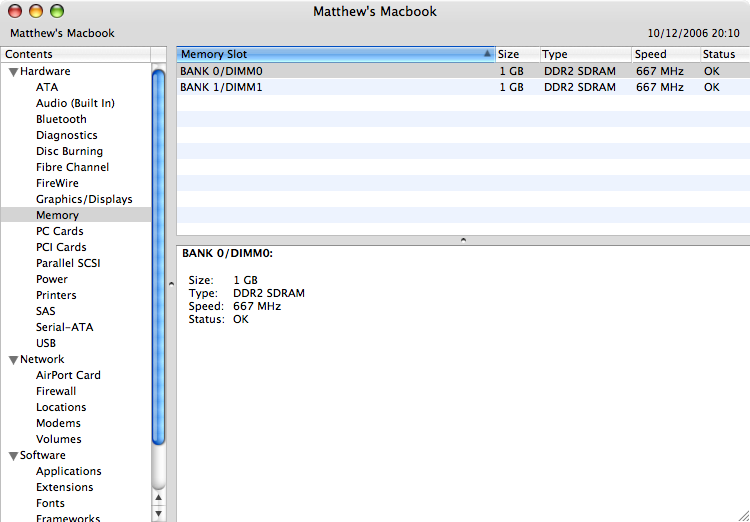Click DDR2 SDRAM type in BANK 1/DIMM1 row
The image size is (750, 522).
point(580,88)
